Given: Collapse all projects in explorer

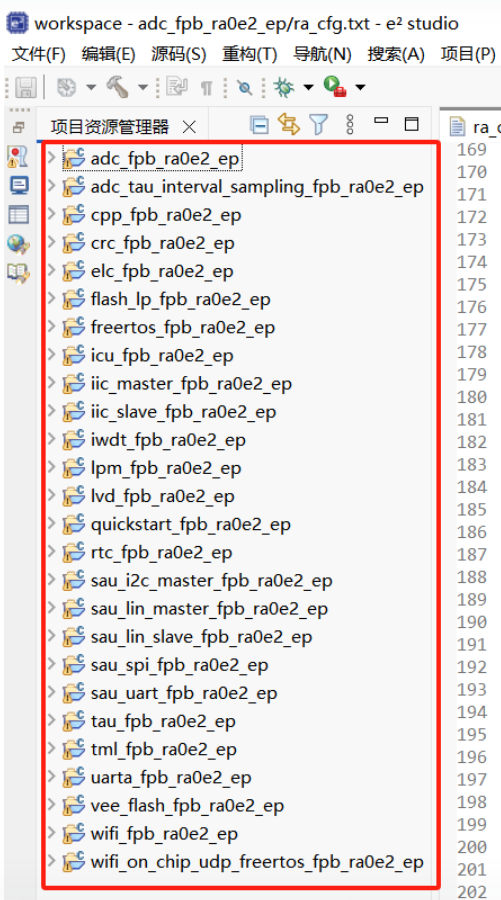Looking at the screenshot, I should (x=259, y=125).
